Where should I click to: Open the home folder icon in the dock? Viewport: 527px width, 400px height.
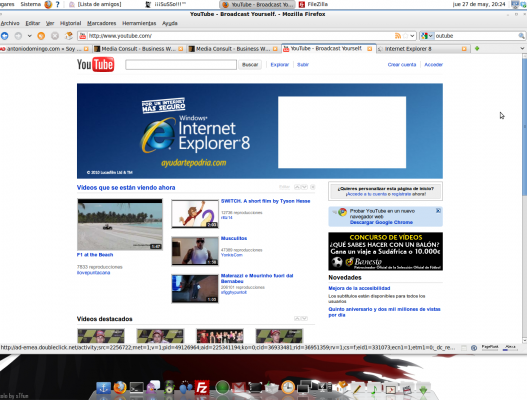pyautogui.click(x=342, y=388)
